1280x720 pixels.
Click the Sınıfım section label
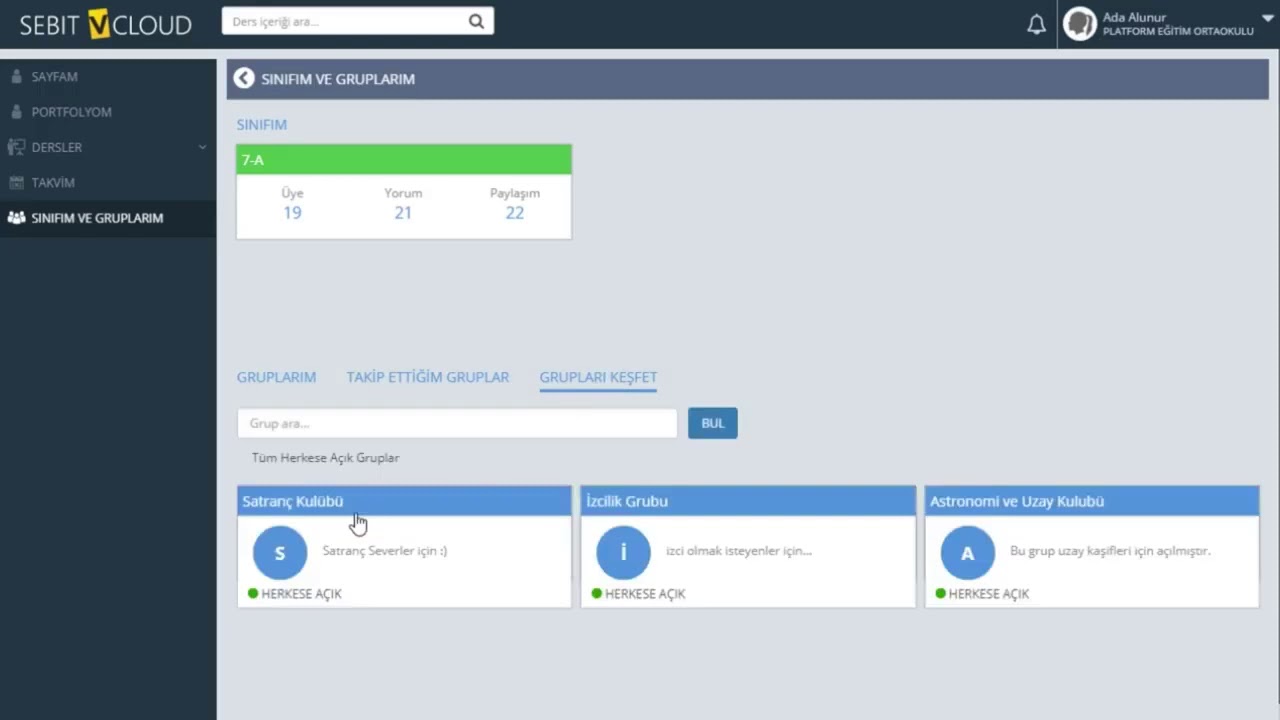262,125
